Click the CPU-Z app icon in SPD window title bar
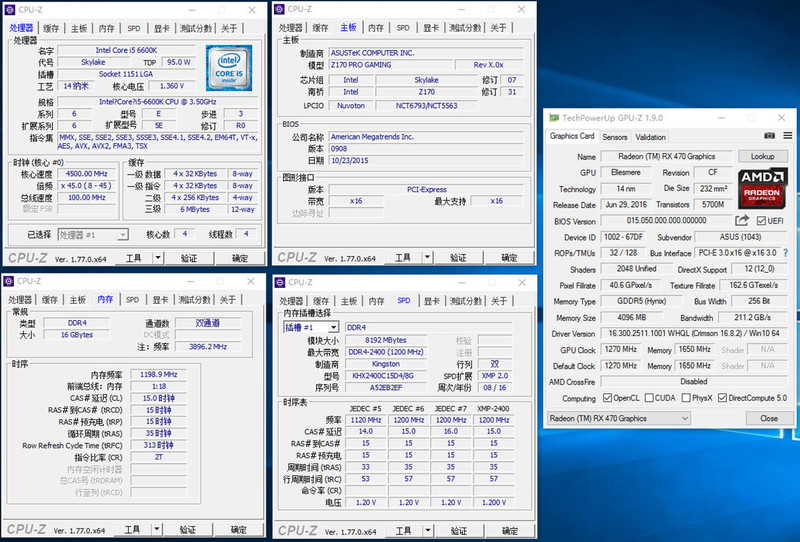 (279, 282)
